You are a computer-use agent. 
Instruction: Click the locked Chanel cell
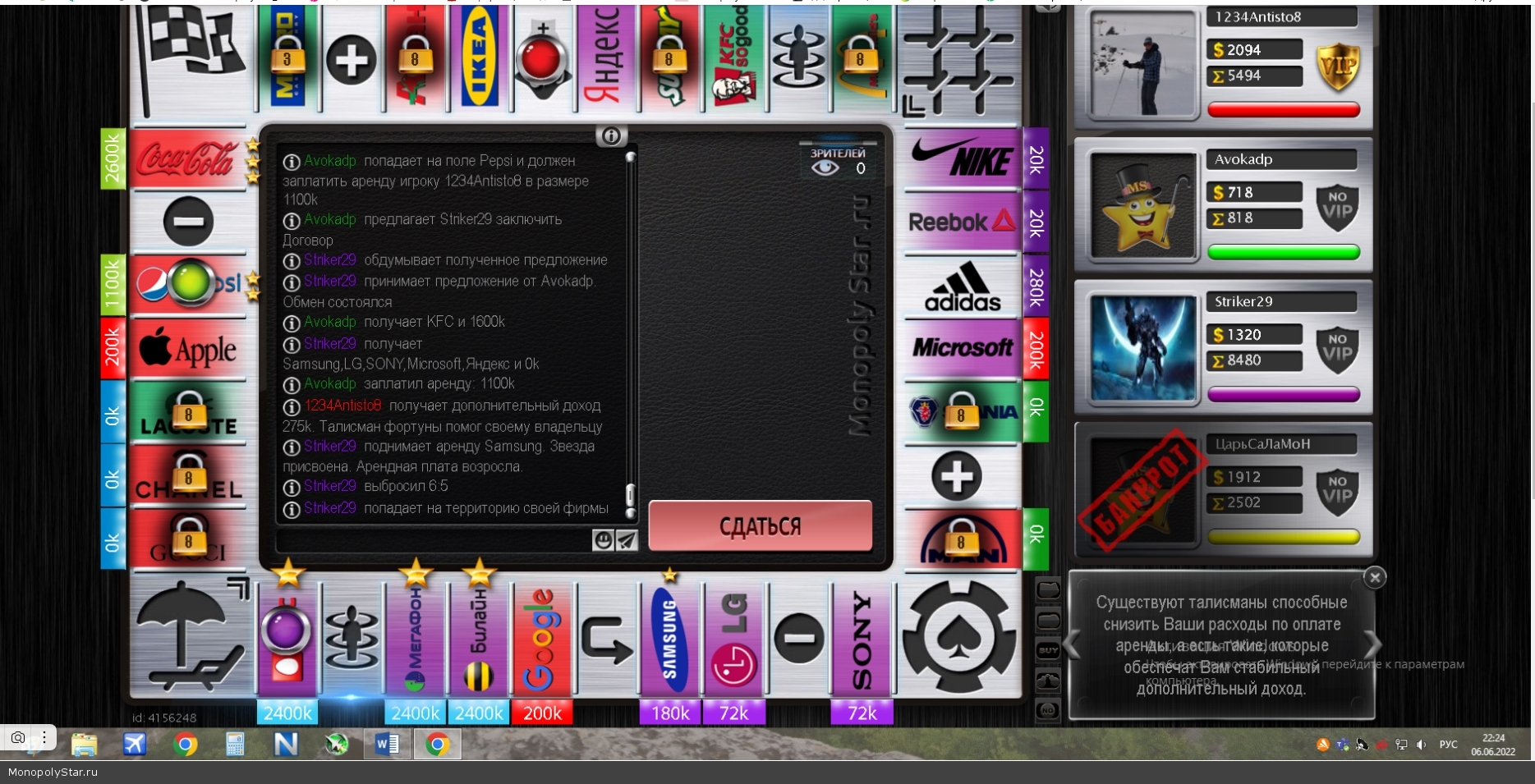tap(188, 476)
